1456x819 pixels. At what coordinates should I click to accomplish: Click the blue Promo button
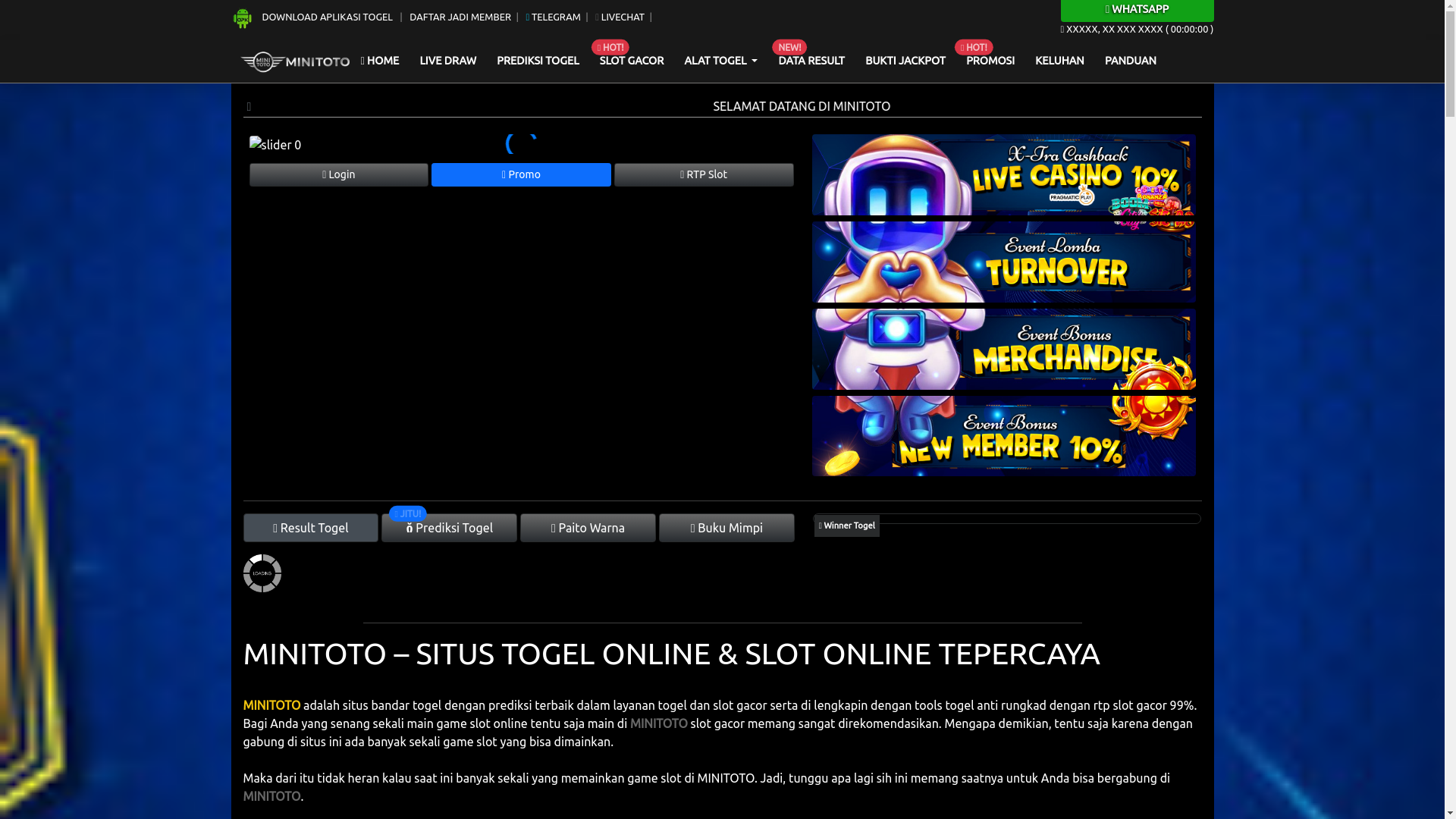(521, 175)
